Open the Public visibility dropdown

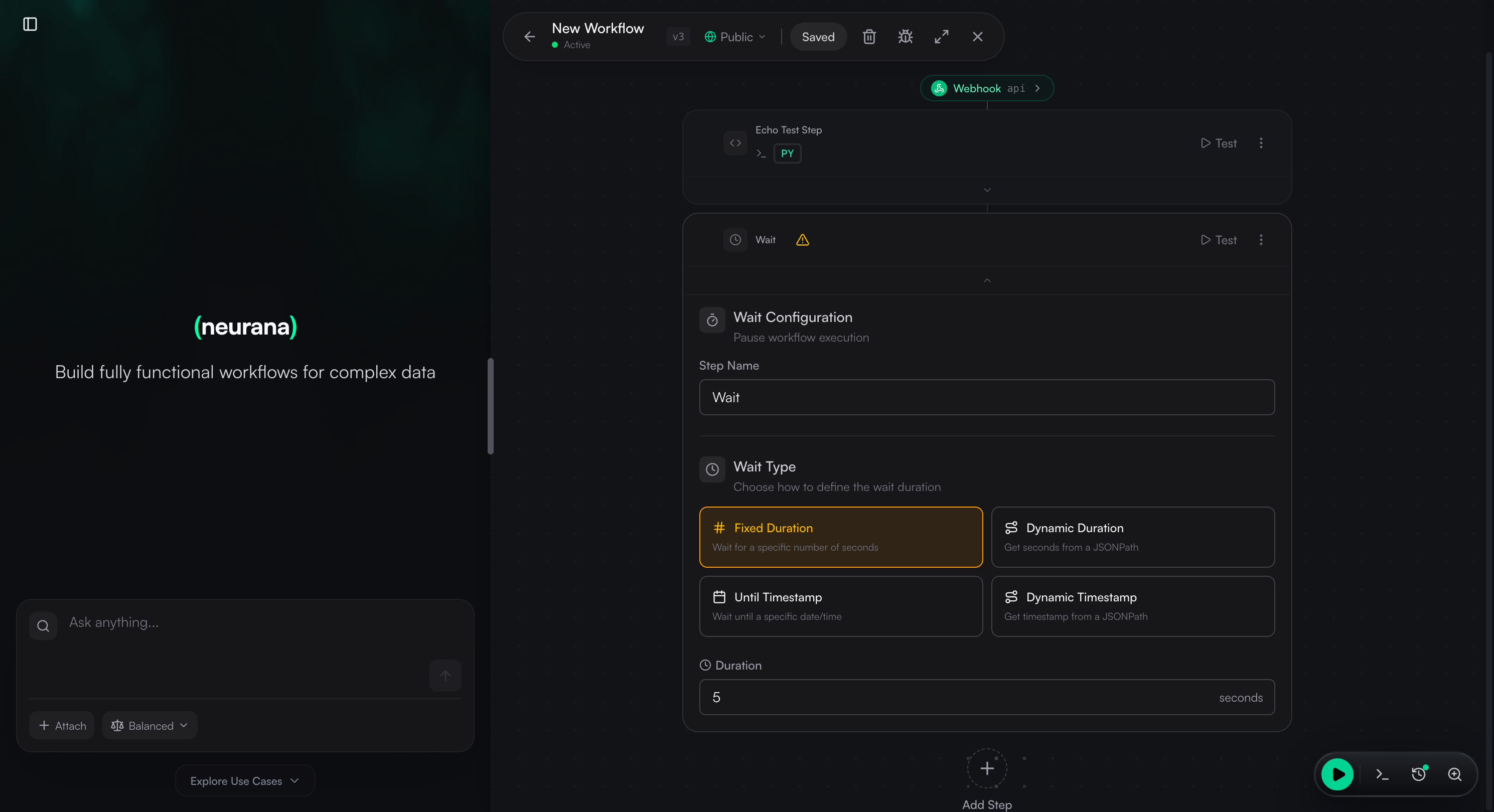(735, 37)
